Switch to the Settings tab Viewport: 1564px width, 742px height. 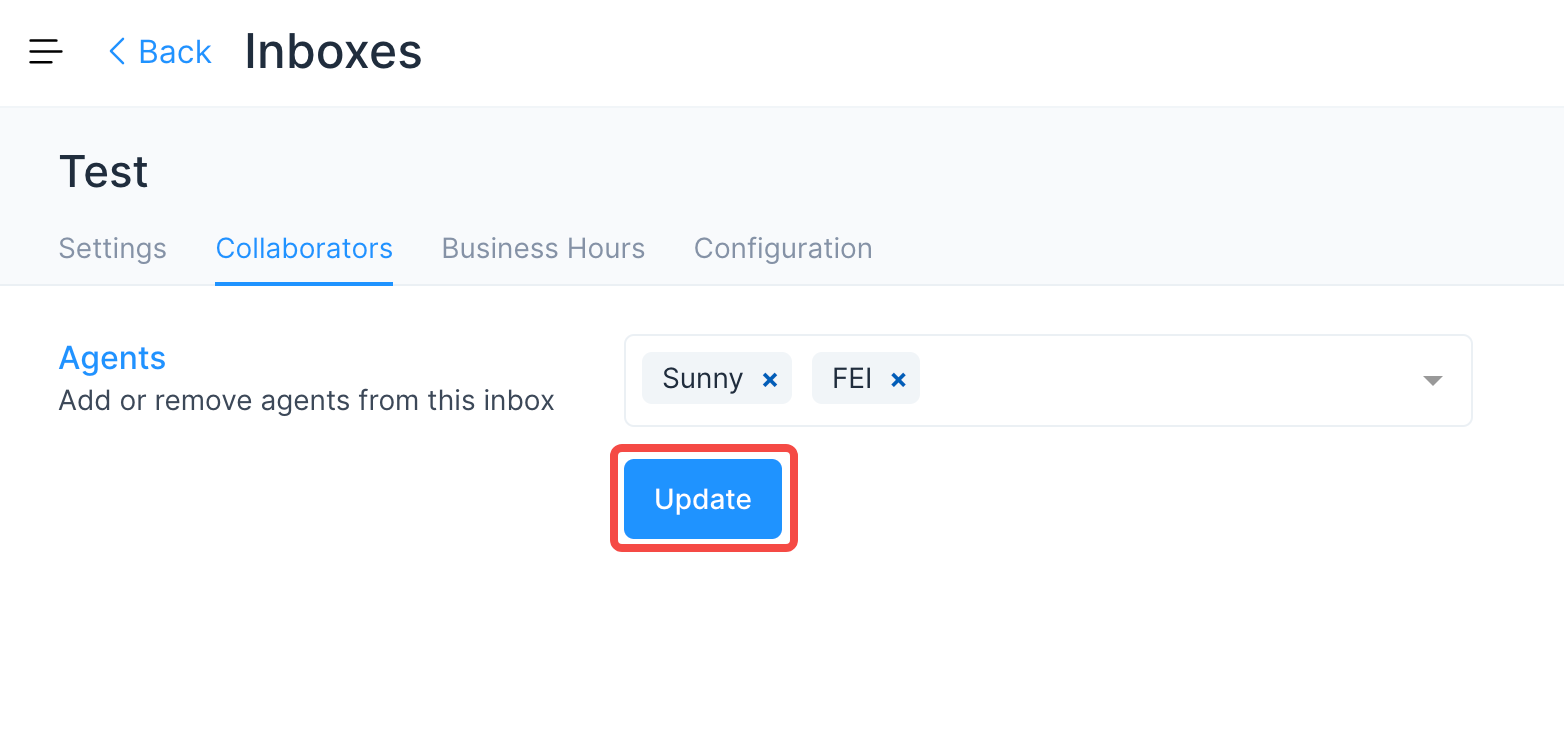pos(112,248)
